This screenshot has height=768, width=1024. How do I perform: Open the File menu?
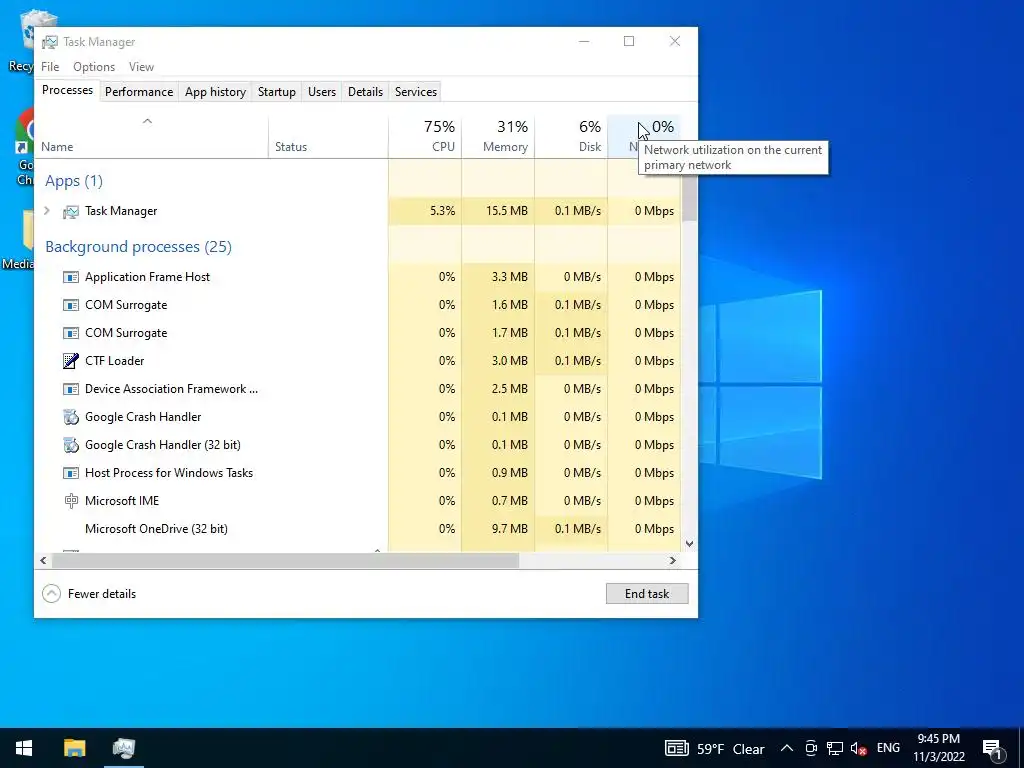[50, 67]
